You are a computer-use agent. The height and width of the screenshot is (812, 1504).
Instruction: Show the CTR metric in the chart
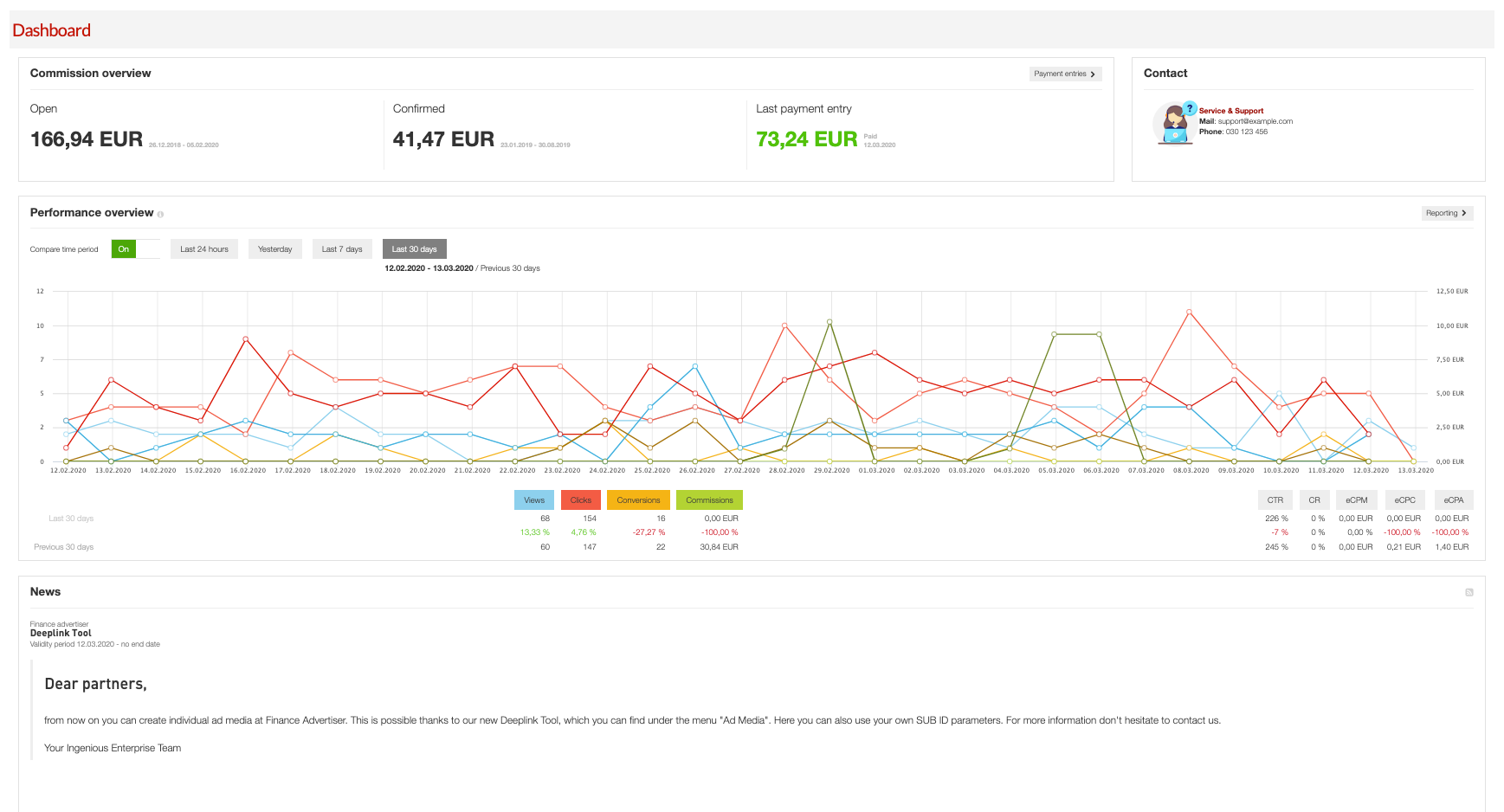coord(1275,500)
